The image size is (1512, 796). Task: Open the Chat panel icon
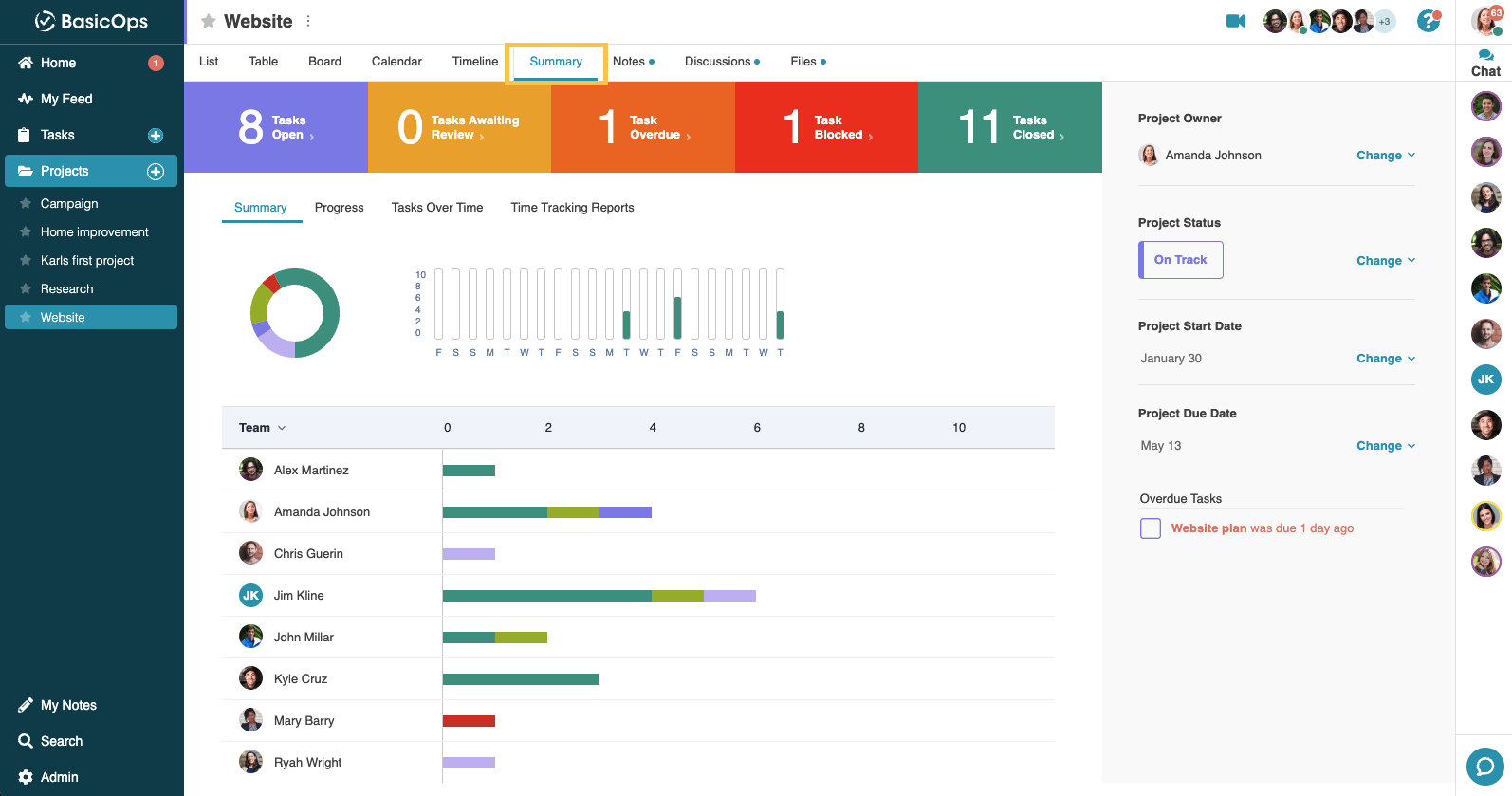tap(1485, 63)
